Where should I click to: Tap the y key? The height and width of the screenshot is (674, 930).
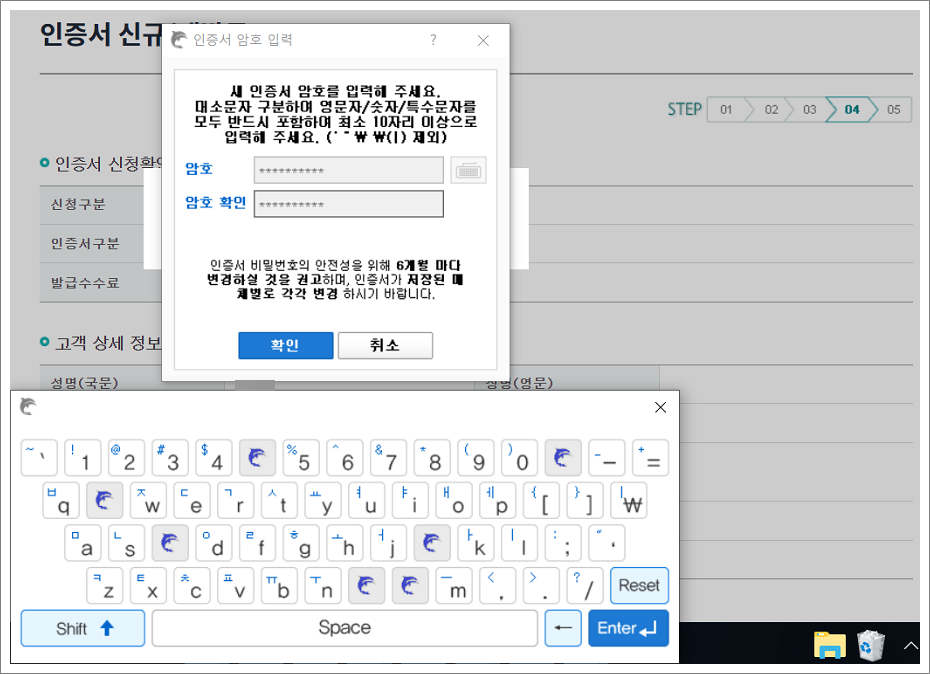click(x=323, y=500)
